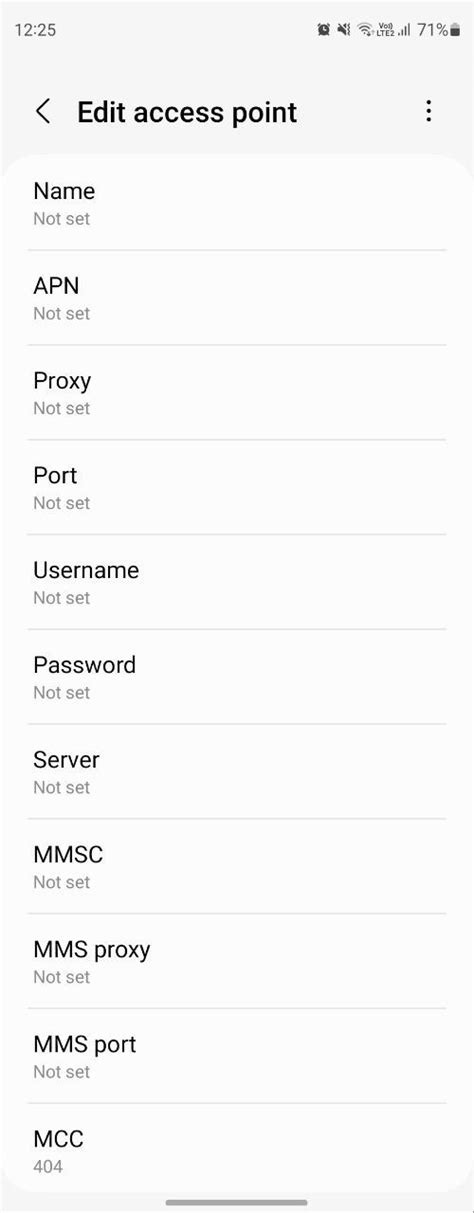Tap the bottom navigation gesture handle
This screenshot has width=474, height=1213.
click(x=237, y=1202)
